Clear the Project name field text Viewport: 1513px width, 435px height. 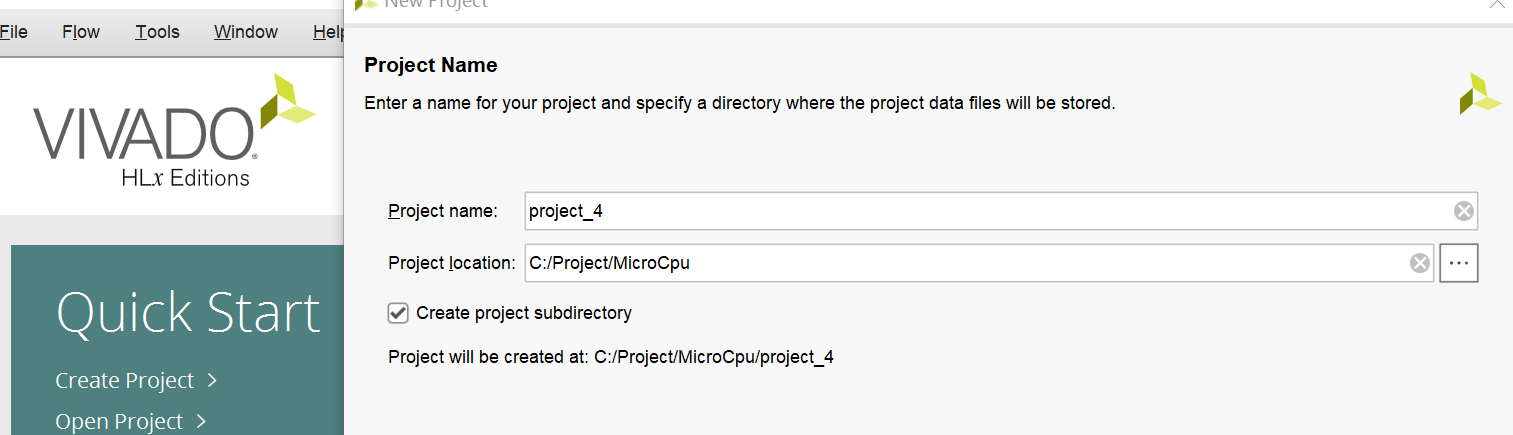[x=1463, y=211]
